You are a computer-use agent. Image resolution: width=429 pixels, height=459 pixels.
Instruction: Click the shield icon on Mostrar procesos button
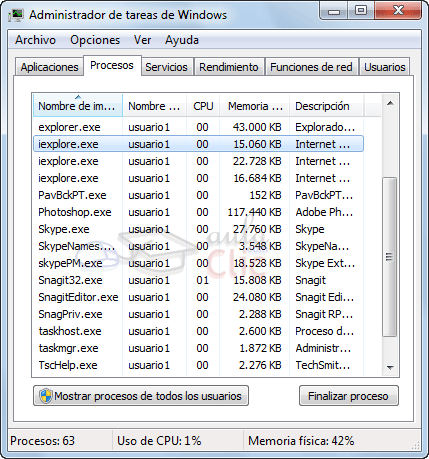coord(46,396)
